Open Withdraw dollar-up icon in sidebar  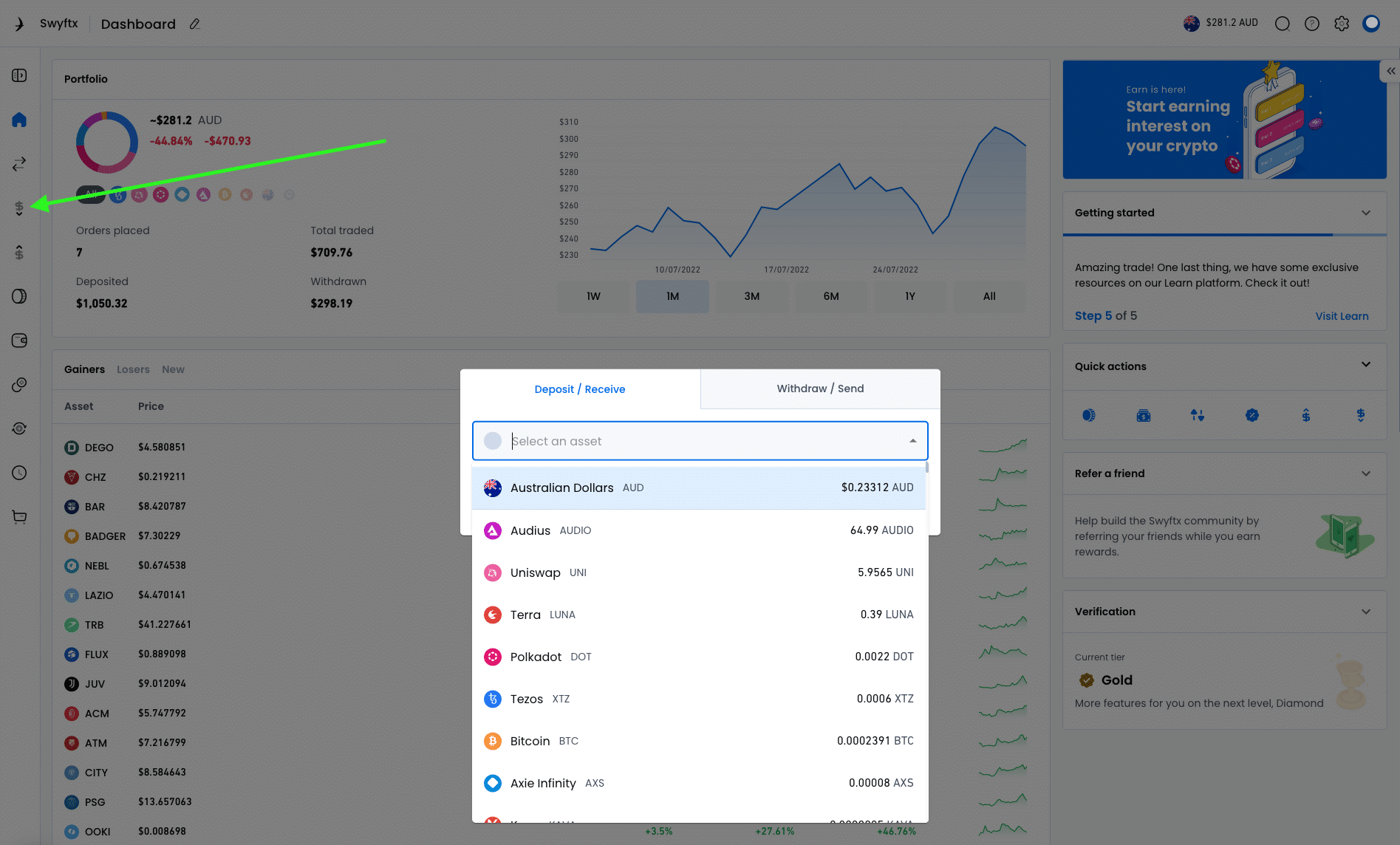coord(19,252)
